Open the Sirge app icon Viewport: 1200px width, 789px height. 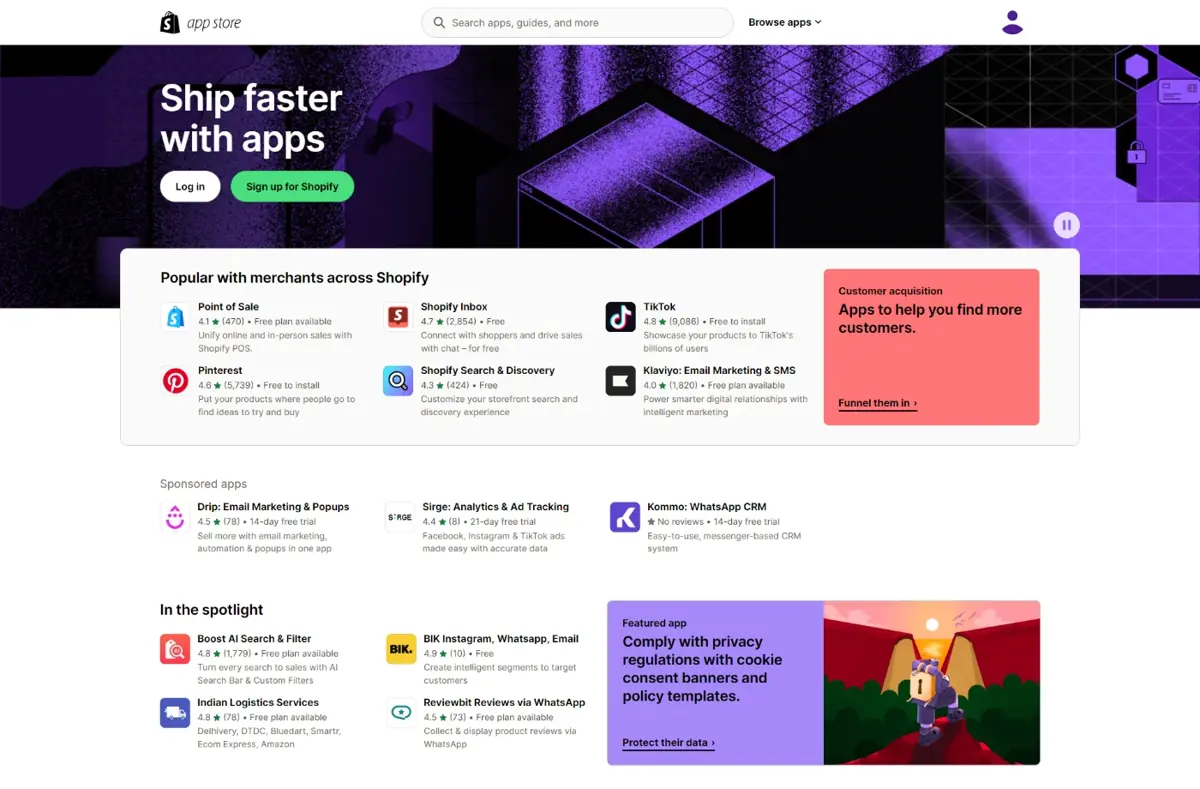[x=400, y=517]
